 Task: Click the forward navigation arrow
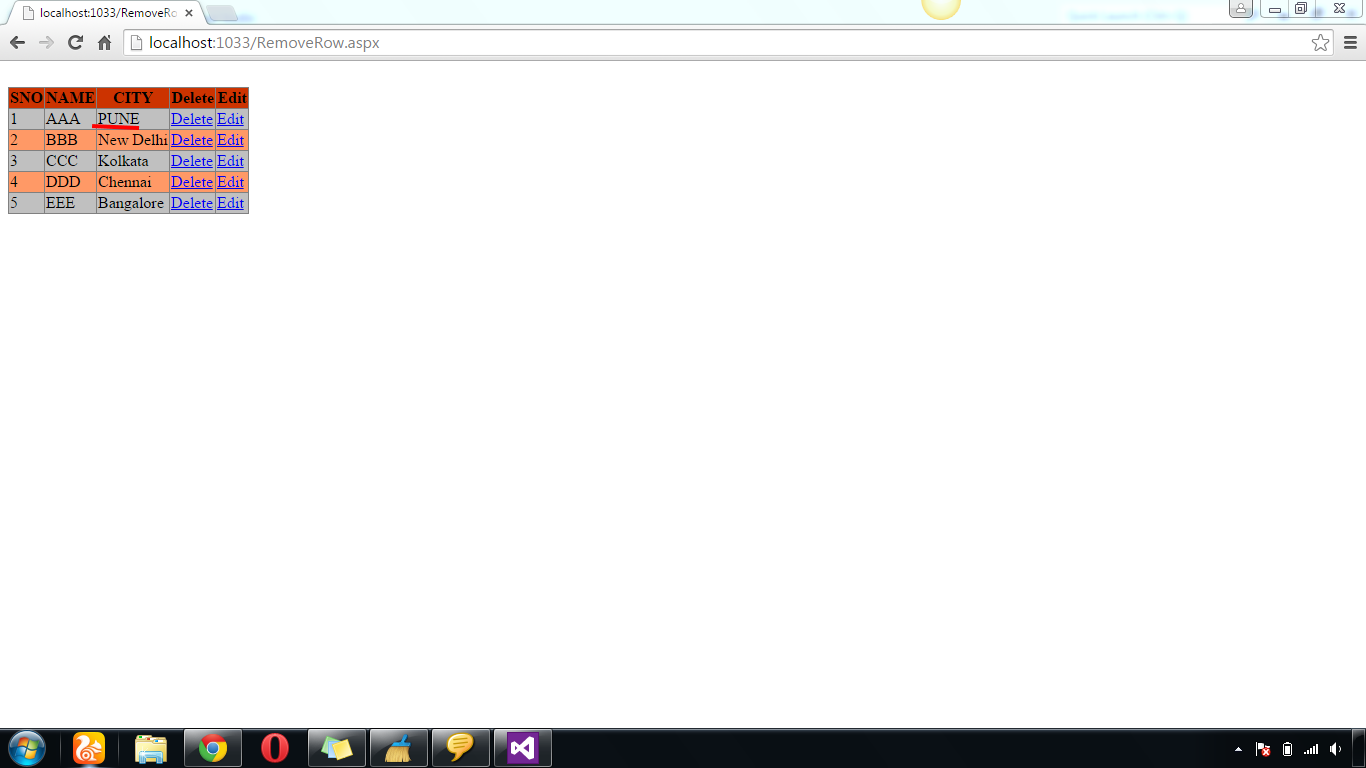46,43
